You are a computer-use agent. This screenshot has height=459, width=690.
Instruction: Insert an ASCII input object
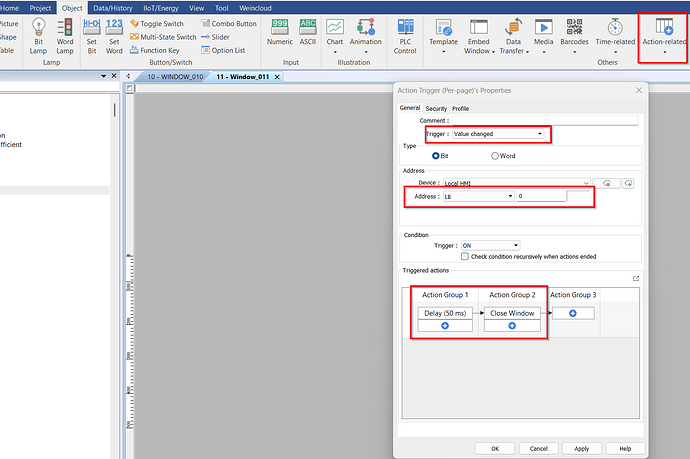tap(308, 32)
